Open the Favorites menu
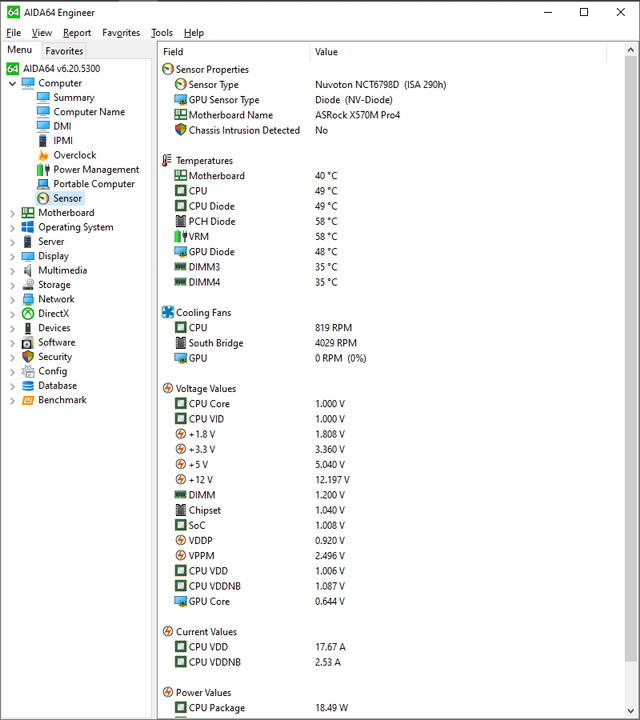 click(x=121, y=33)
